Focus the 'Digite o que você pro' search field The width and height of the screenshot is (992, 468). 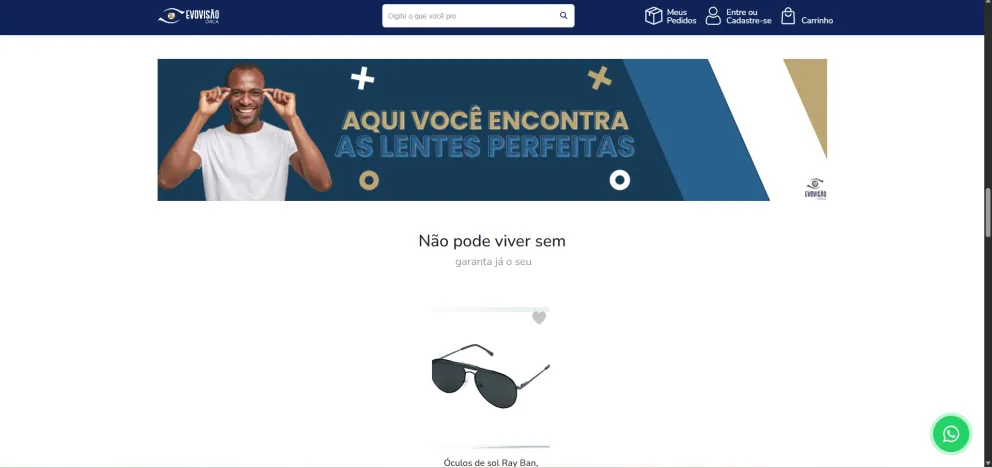click(471, 16)
